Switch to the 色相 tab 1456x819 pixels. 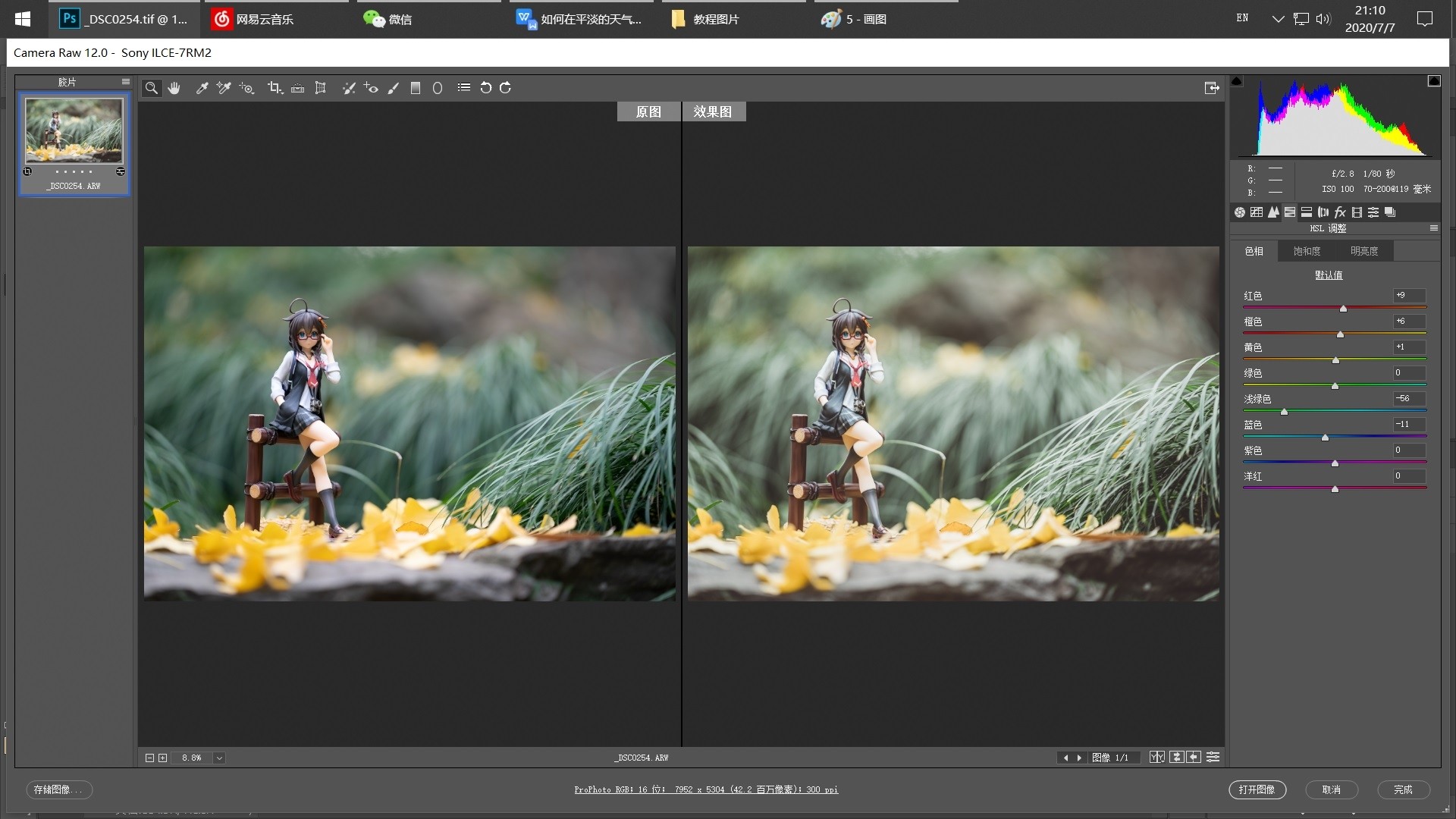(x=1254, y=251)
